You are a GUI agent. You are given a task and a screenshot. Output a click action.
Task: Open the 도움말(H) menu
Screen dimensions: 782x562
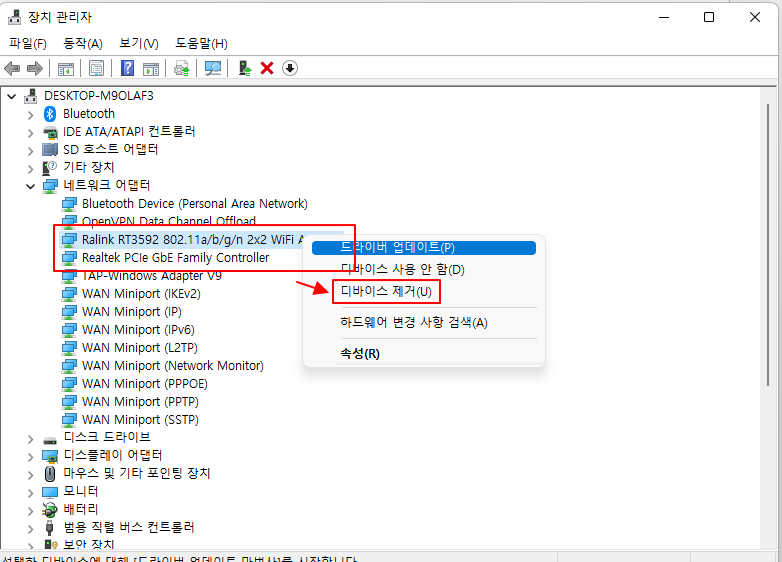coord(201,44)
